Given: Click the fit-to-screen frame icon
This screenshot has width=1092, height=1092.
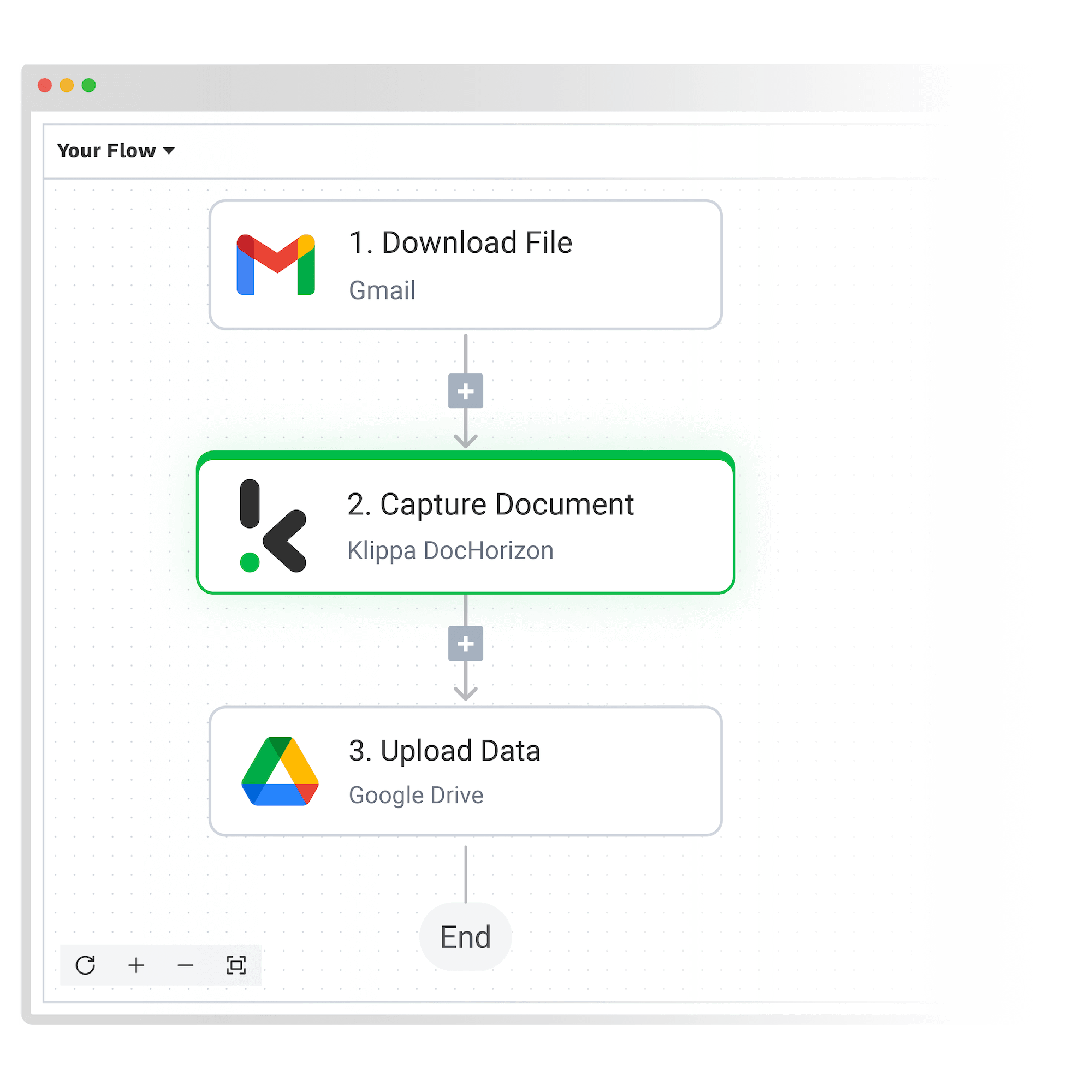Looking at the screenshot, I should point(236,965).
